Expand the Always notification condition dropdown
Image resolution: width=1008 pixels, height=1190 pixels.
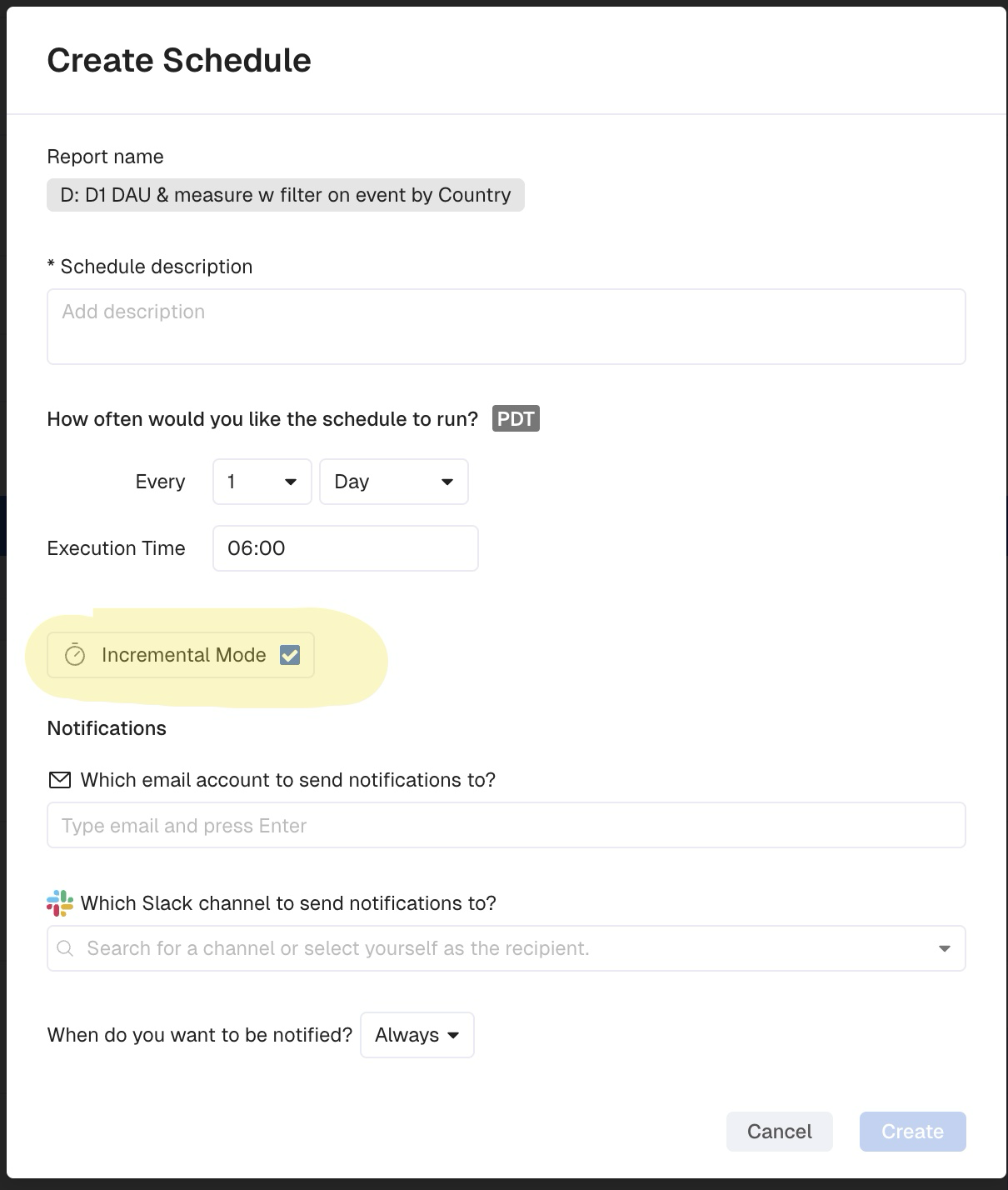(417, 1035)
